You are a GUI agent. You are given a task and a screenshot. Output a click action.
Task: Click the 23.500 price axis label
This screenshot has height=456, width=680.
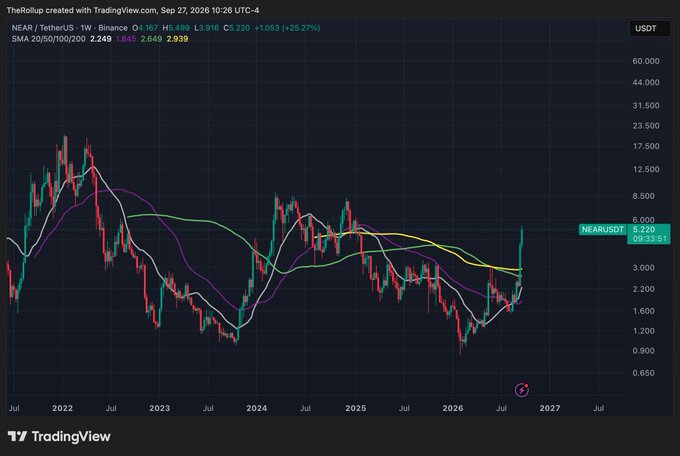point(646,126)
